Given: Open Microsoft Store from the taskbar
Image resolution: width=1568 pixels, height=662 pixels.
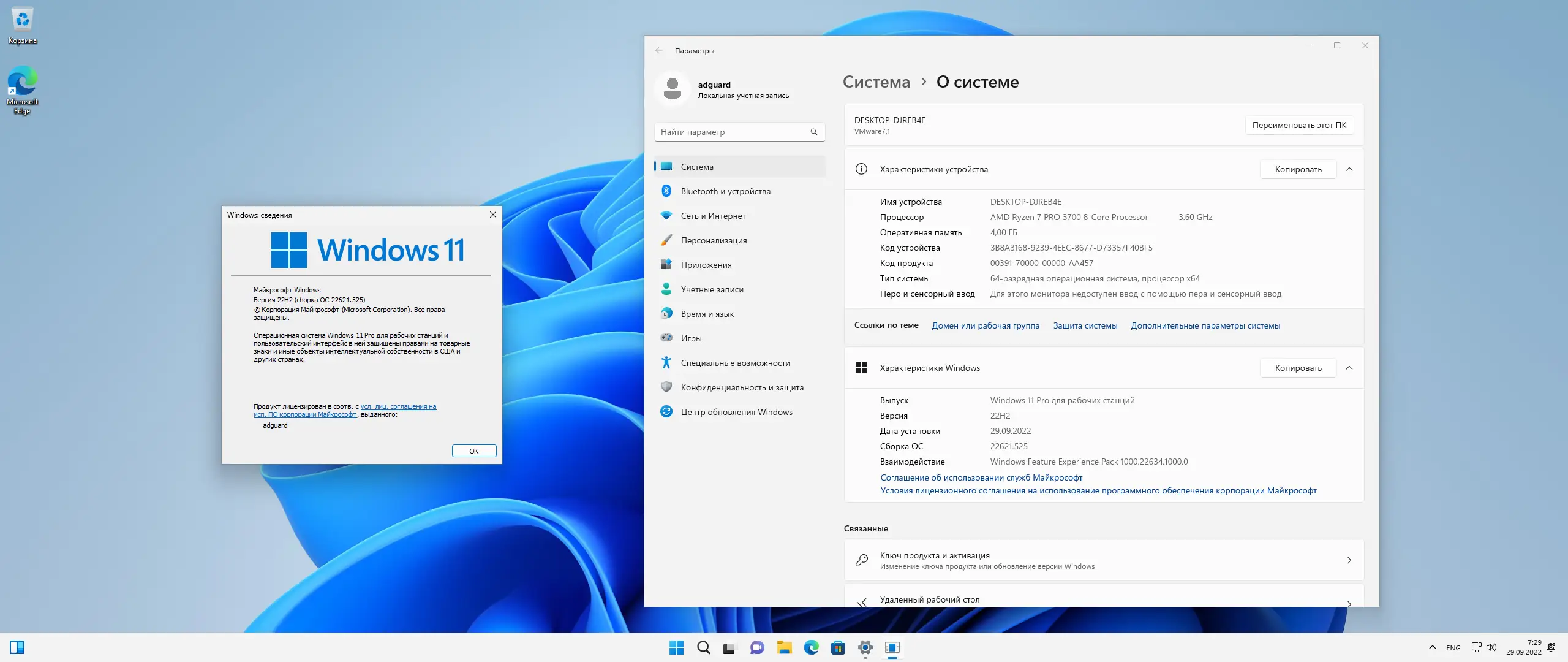Looking at the screenshot, I should pyautogui.click(x=838, y=647).
